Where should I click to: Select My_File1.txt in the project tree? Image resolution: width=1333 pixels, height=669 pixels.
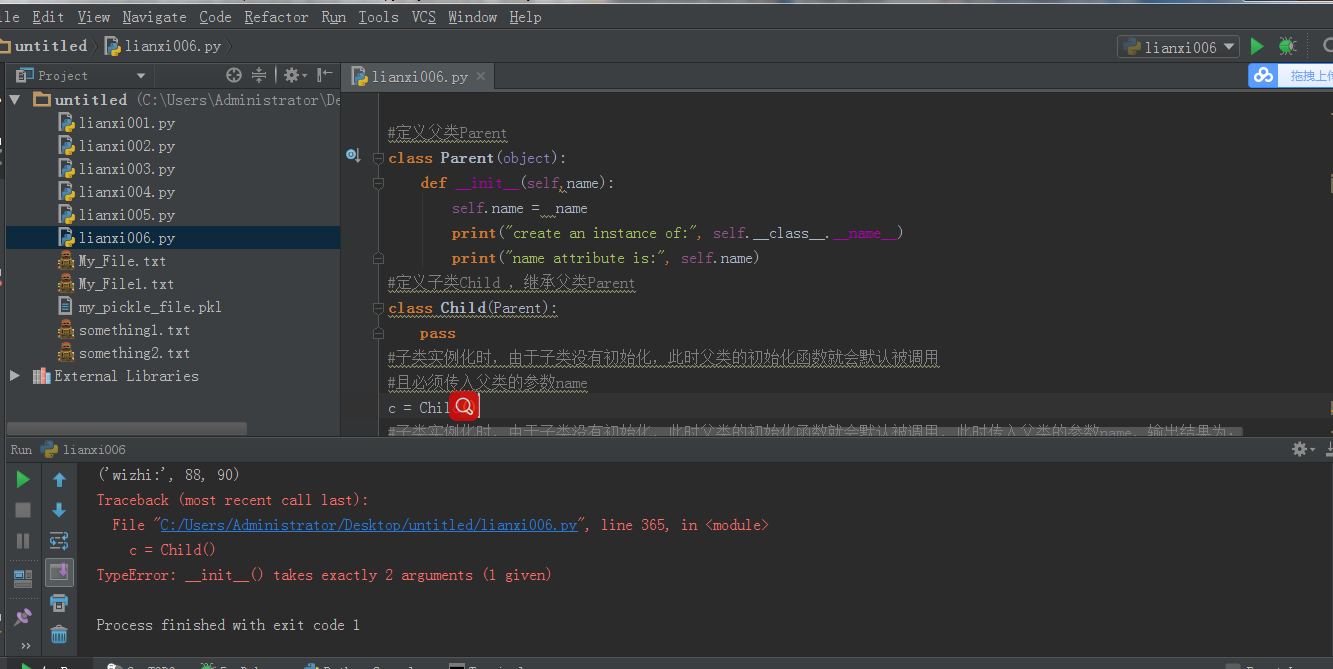[x=126, y=284]
